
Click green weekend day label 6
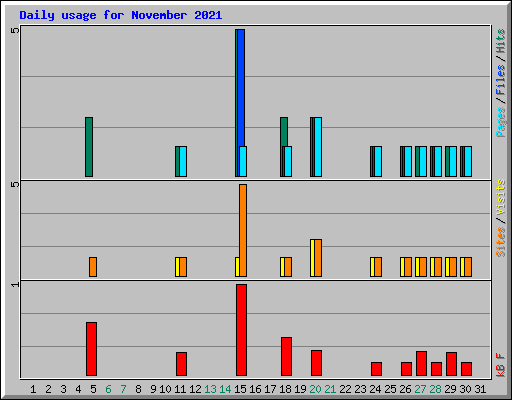pos(108,389)
